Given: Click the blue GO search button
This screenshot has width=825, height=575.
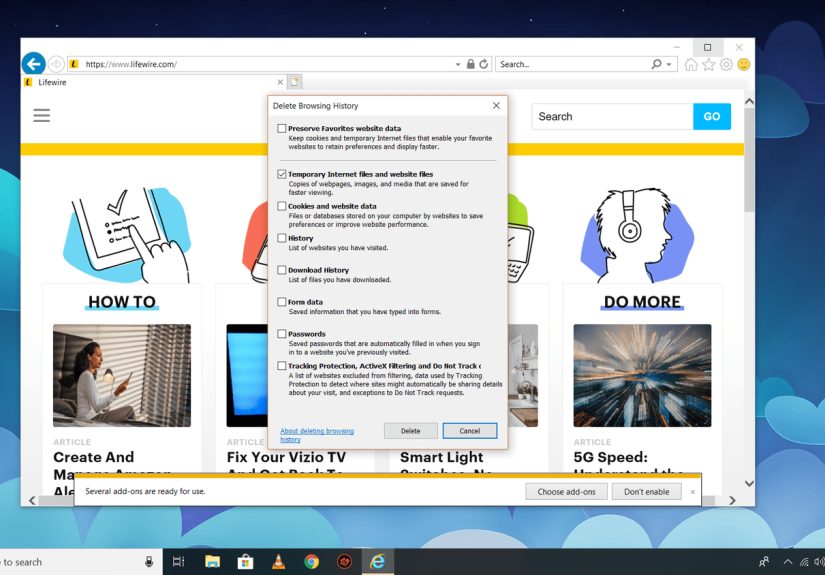Looking at the screenshot, I should pos(712,116).
